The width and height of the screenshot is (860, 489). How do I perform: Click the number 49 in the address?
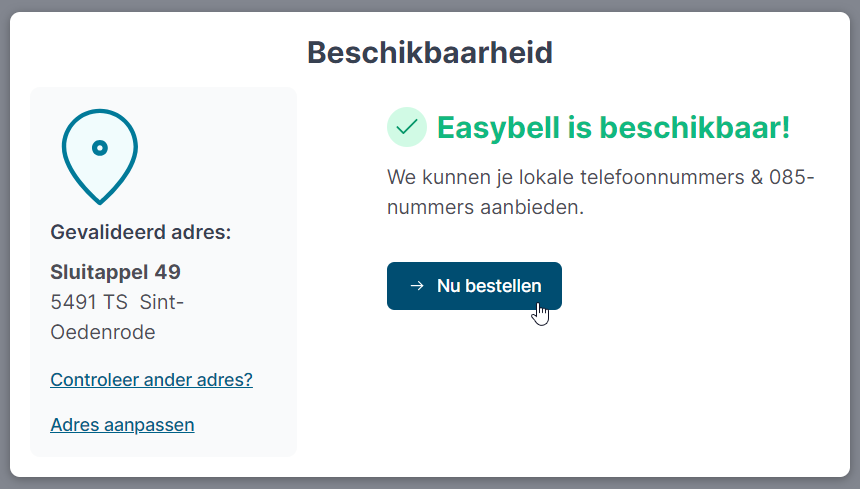[167, 272]
